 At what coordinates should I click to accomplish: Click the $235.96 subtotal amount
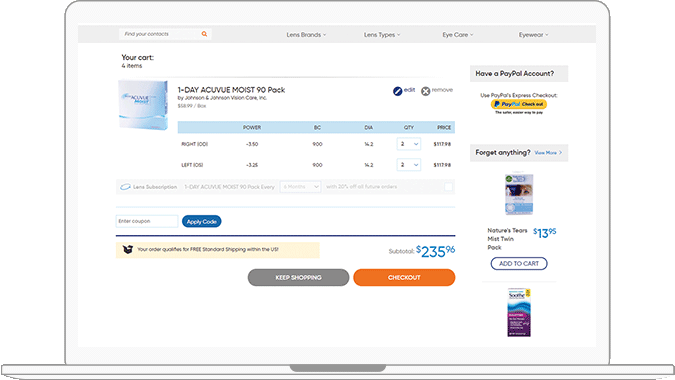click(436, 251)
